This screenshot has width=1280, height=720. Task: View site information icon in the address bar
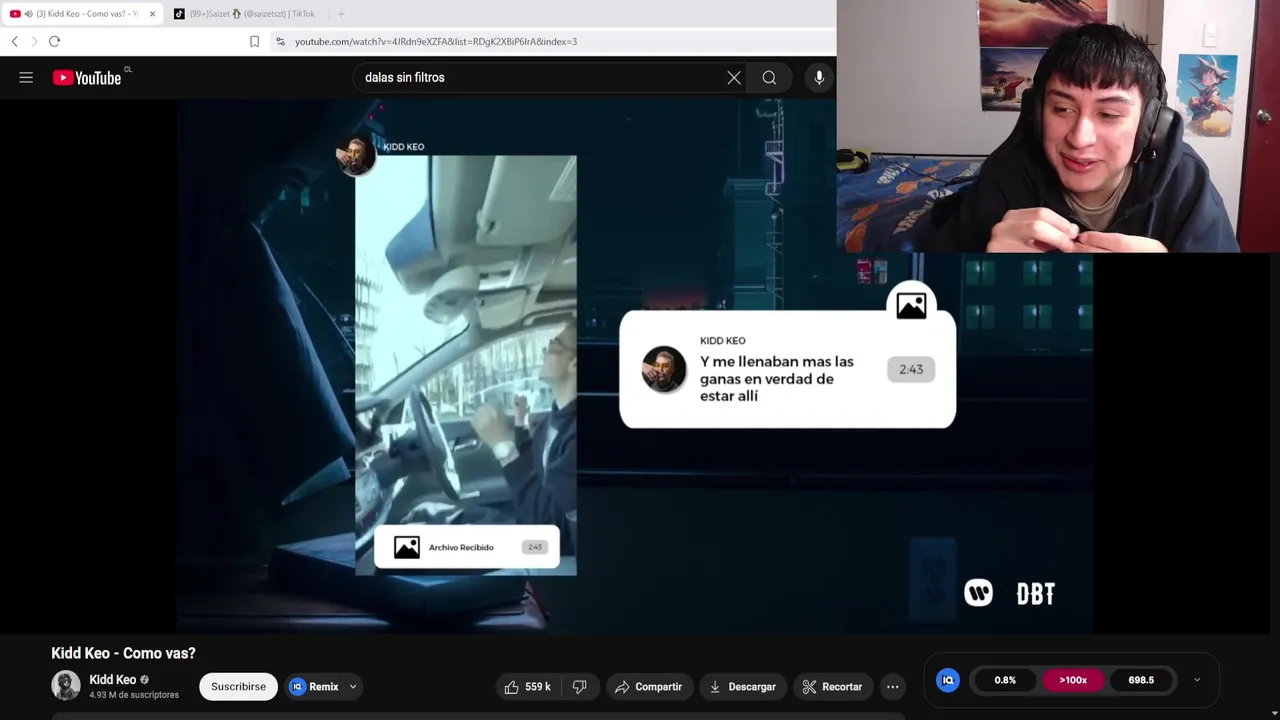pyautogui.click(x=280, y=41)
